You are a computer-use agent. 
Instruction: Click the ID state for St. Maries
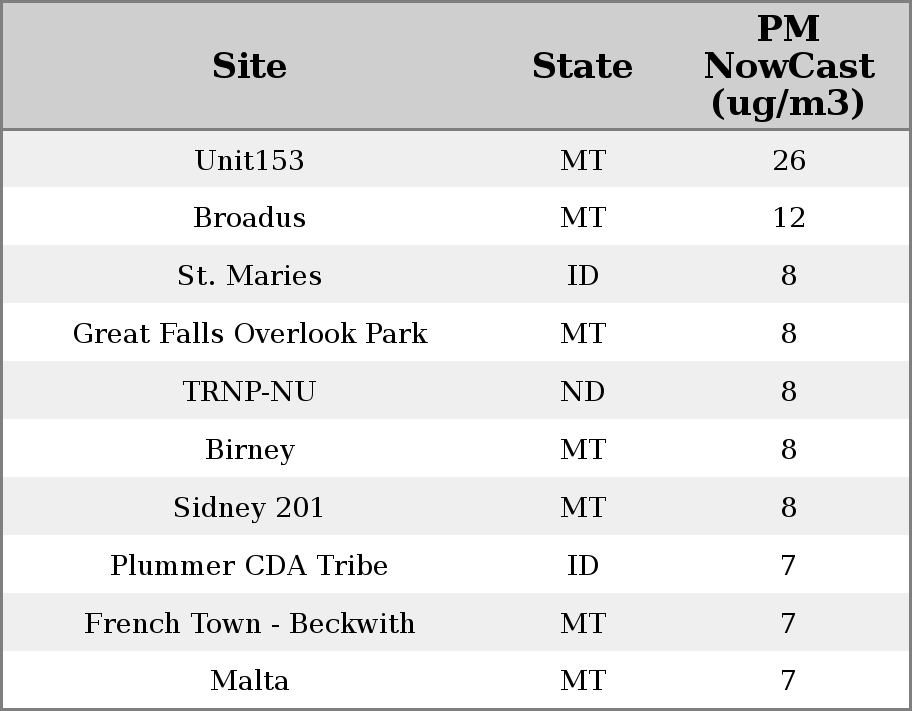coord(582,276)
